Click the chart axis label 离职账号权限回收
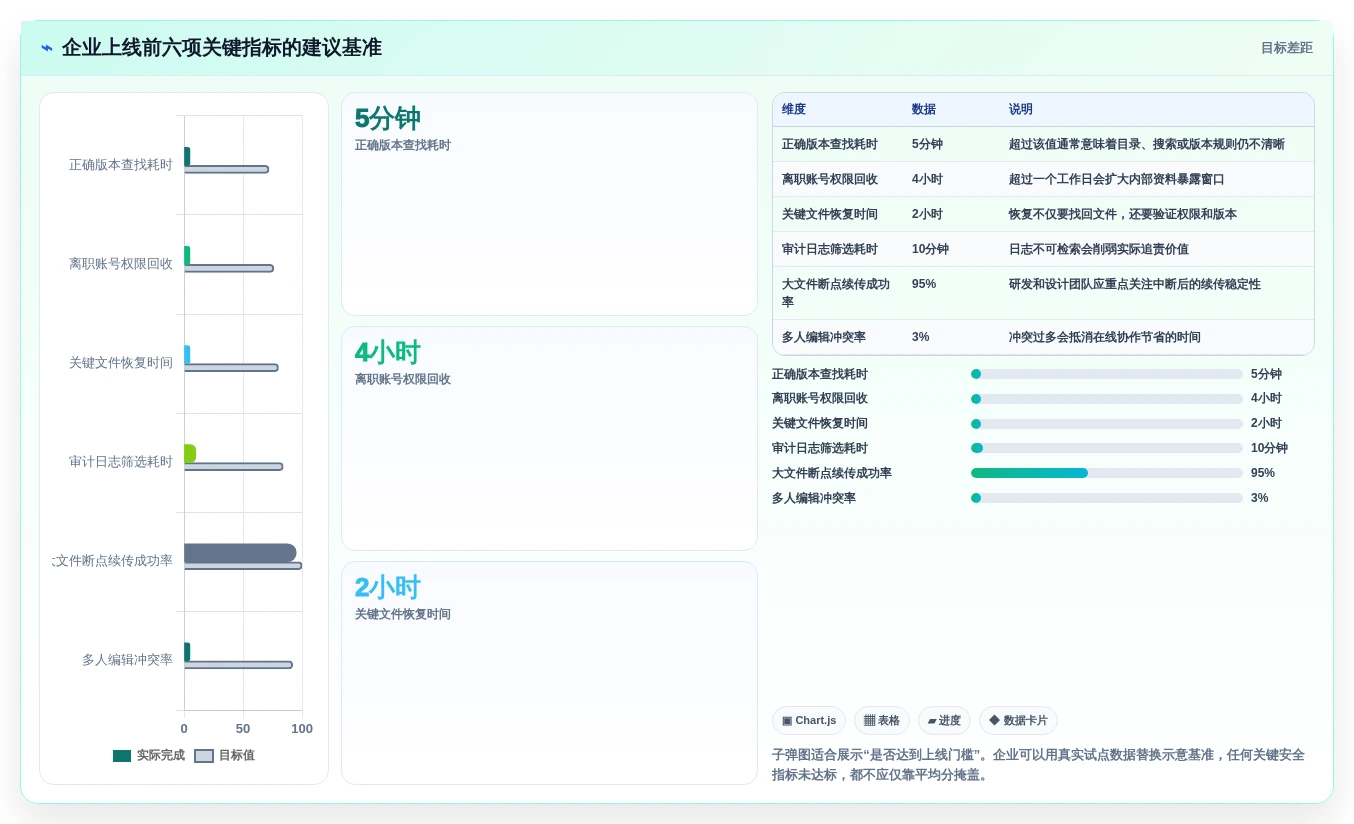The width and height of the screenshot is (1354, 824). [121, 264]
